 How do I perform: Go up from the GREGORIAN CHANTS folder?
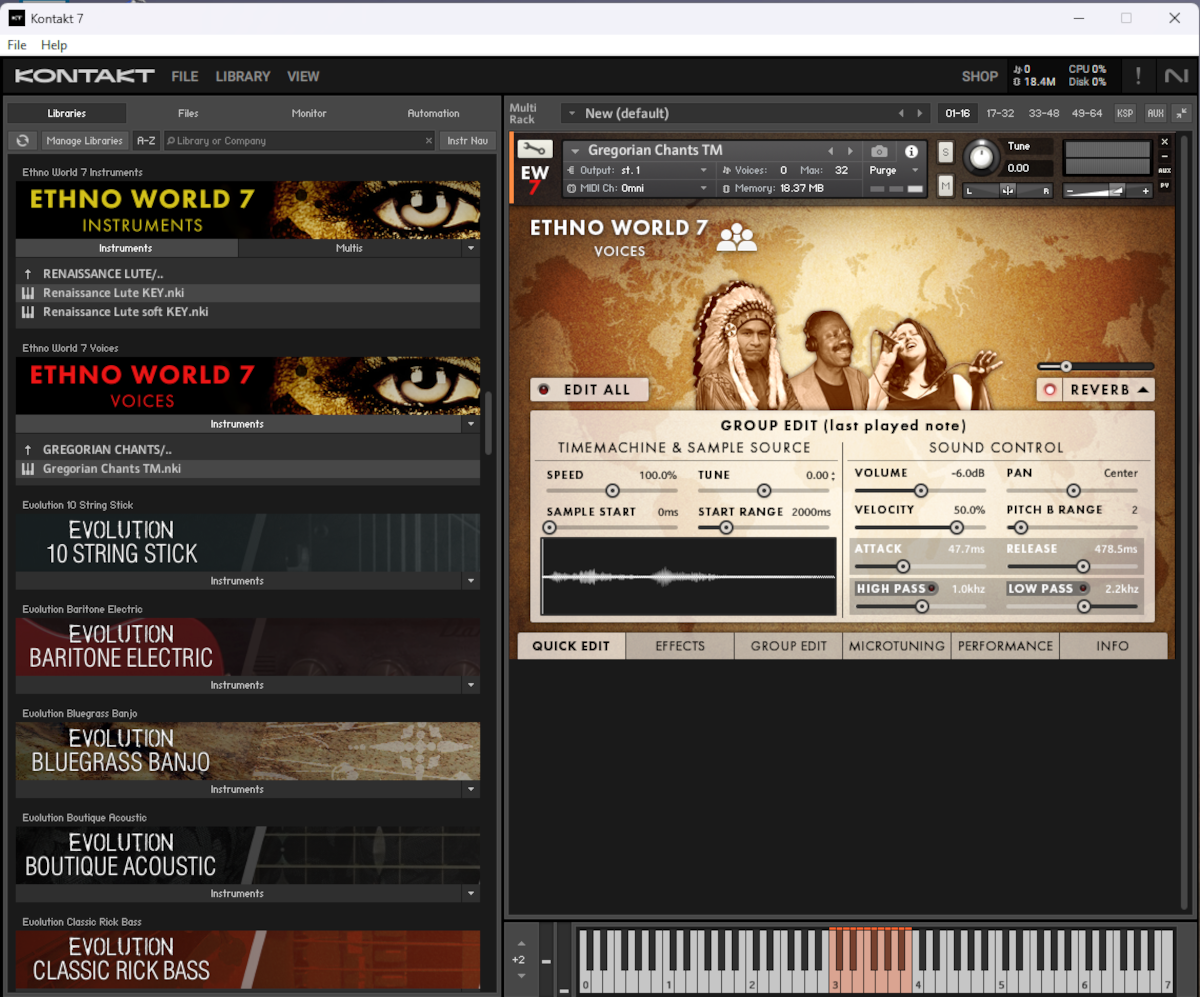[x=28, y=450]
